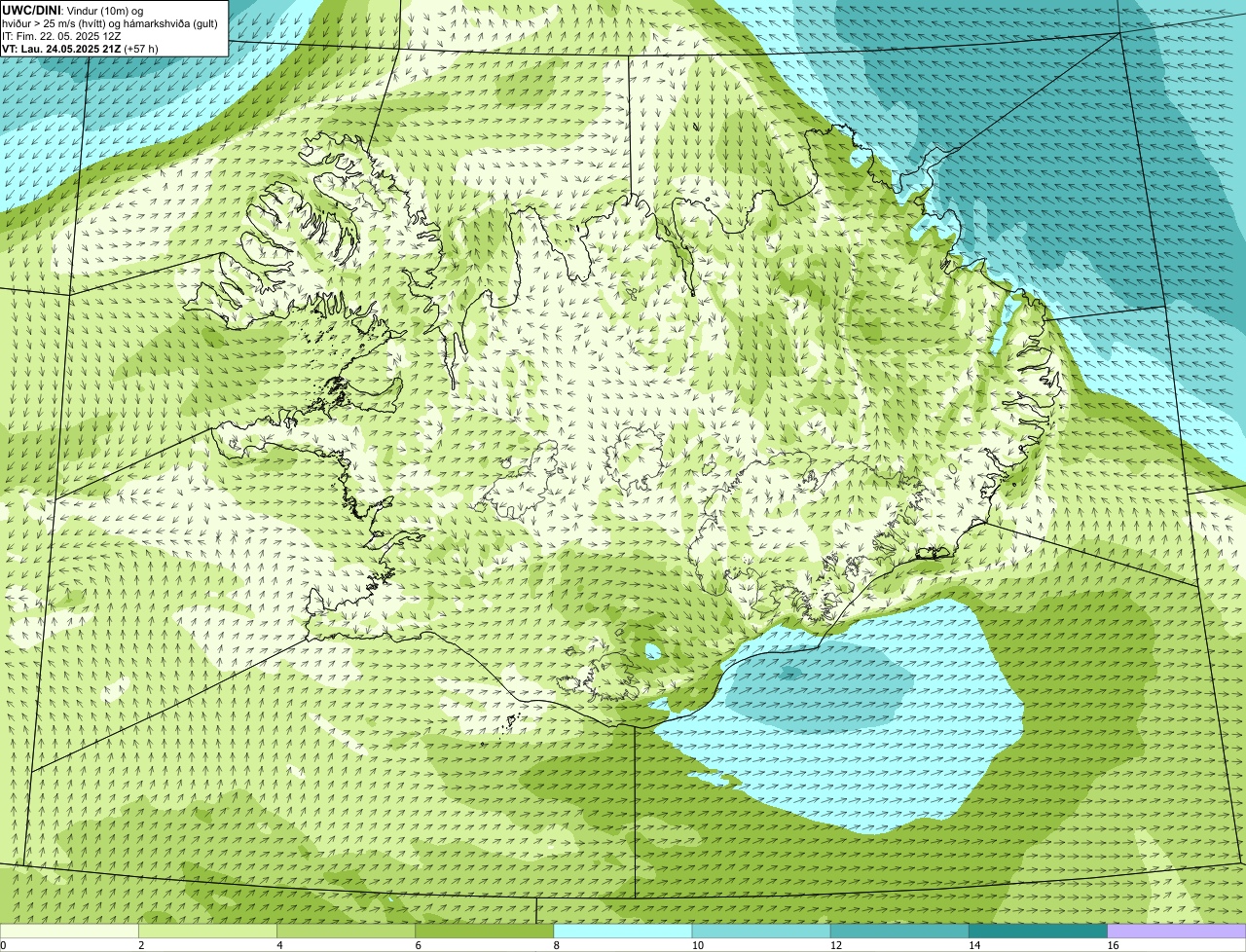Click the purple legend swatch above 16
The width and height of the screenshot is (1246, 952).
coord(1177,931)
